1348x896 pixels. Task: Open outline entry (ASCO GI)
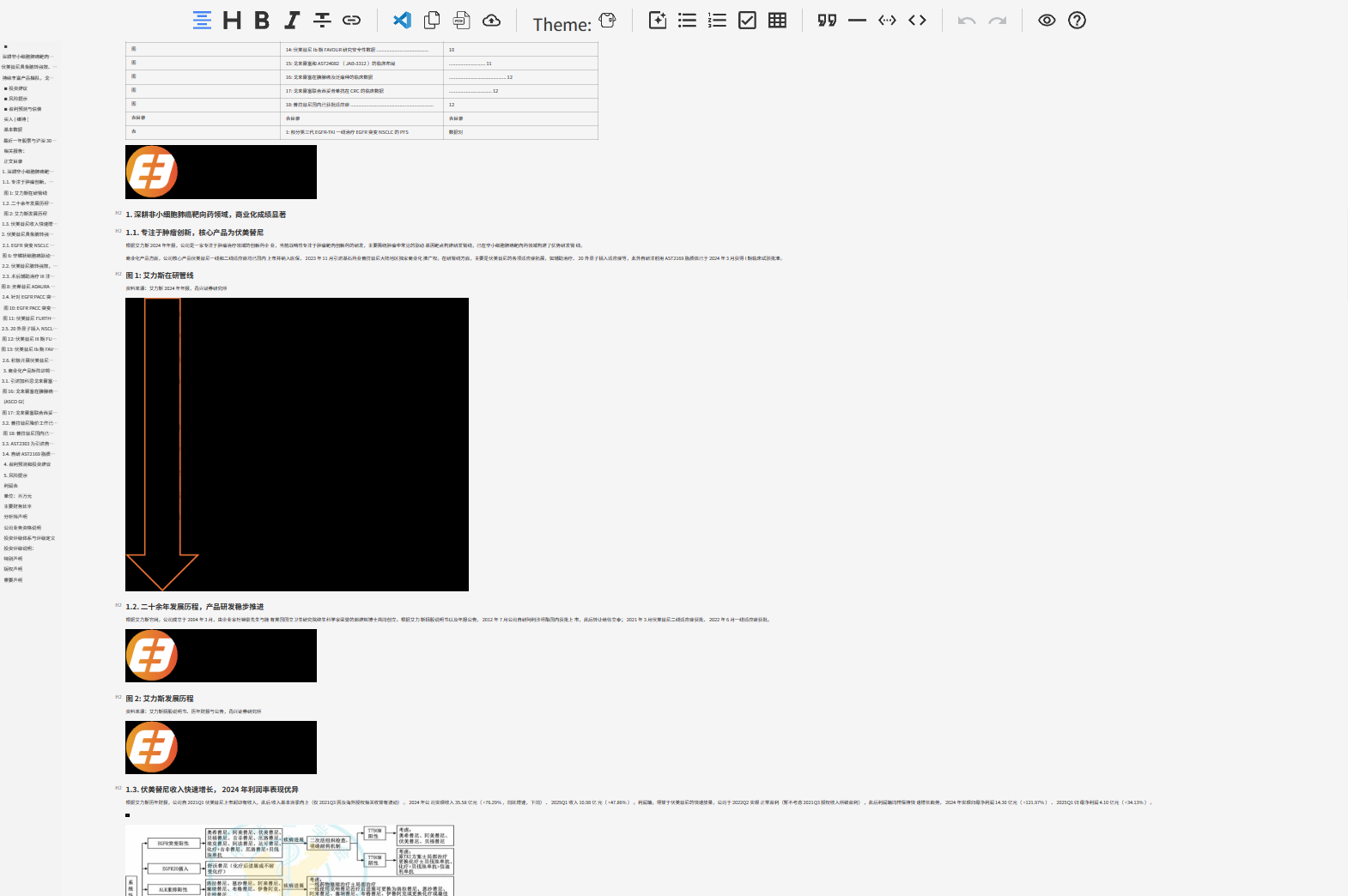click(15, 402)
